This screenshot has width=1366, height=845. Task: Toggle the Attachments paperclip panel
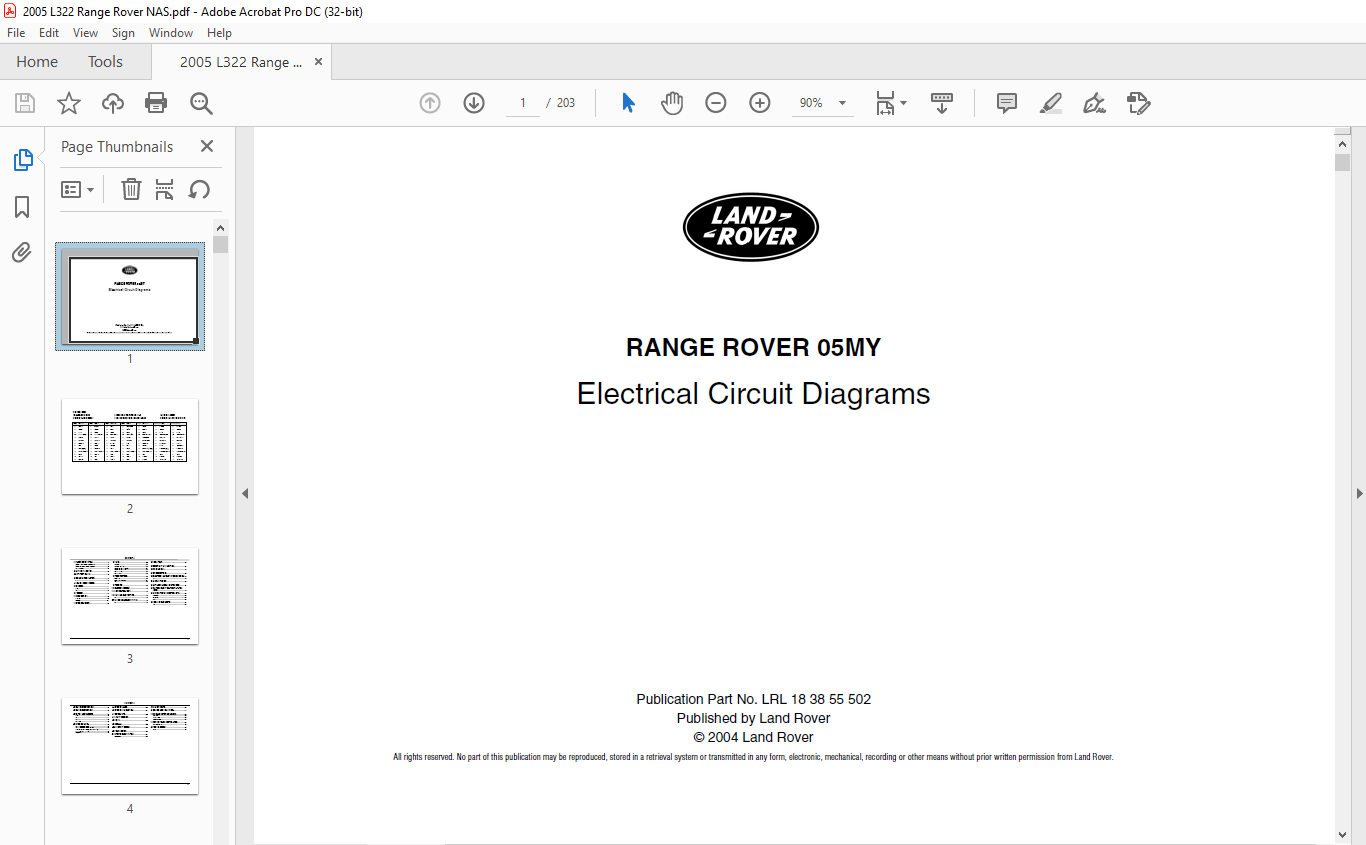click(x=22, y=252)
